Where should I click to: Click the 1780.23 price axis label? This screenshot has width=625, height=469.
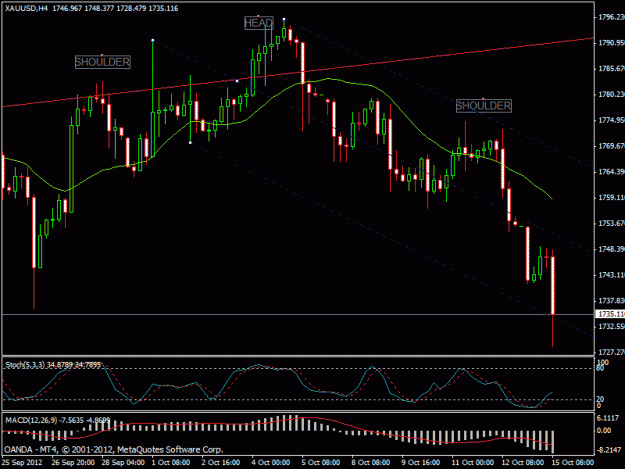point(611,94)
